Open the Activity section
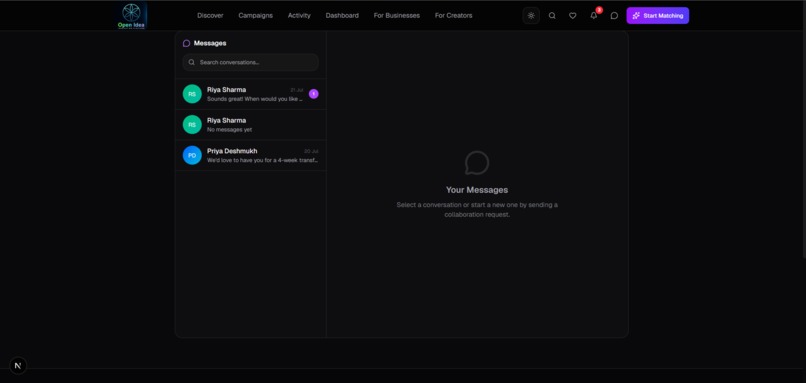 point(299,15)
